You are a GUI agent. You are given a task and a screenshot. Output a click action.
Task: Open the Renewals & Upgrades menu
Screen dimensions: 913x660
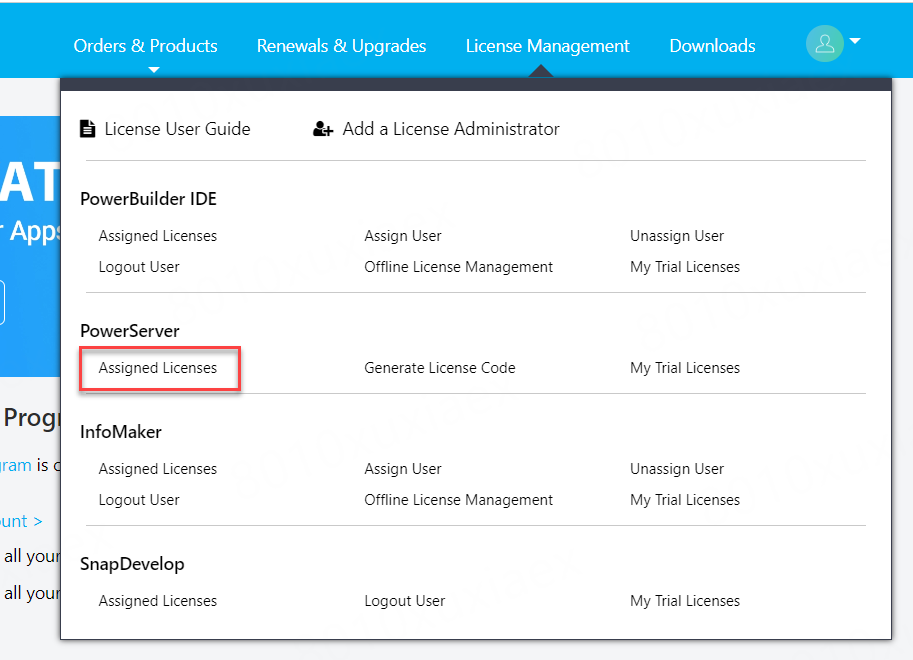pos(341,46)
